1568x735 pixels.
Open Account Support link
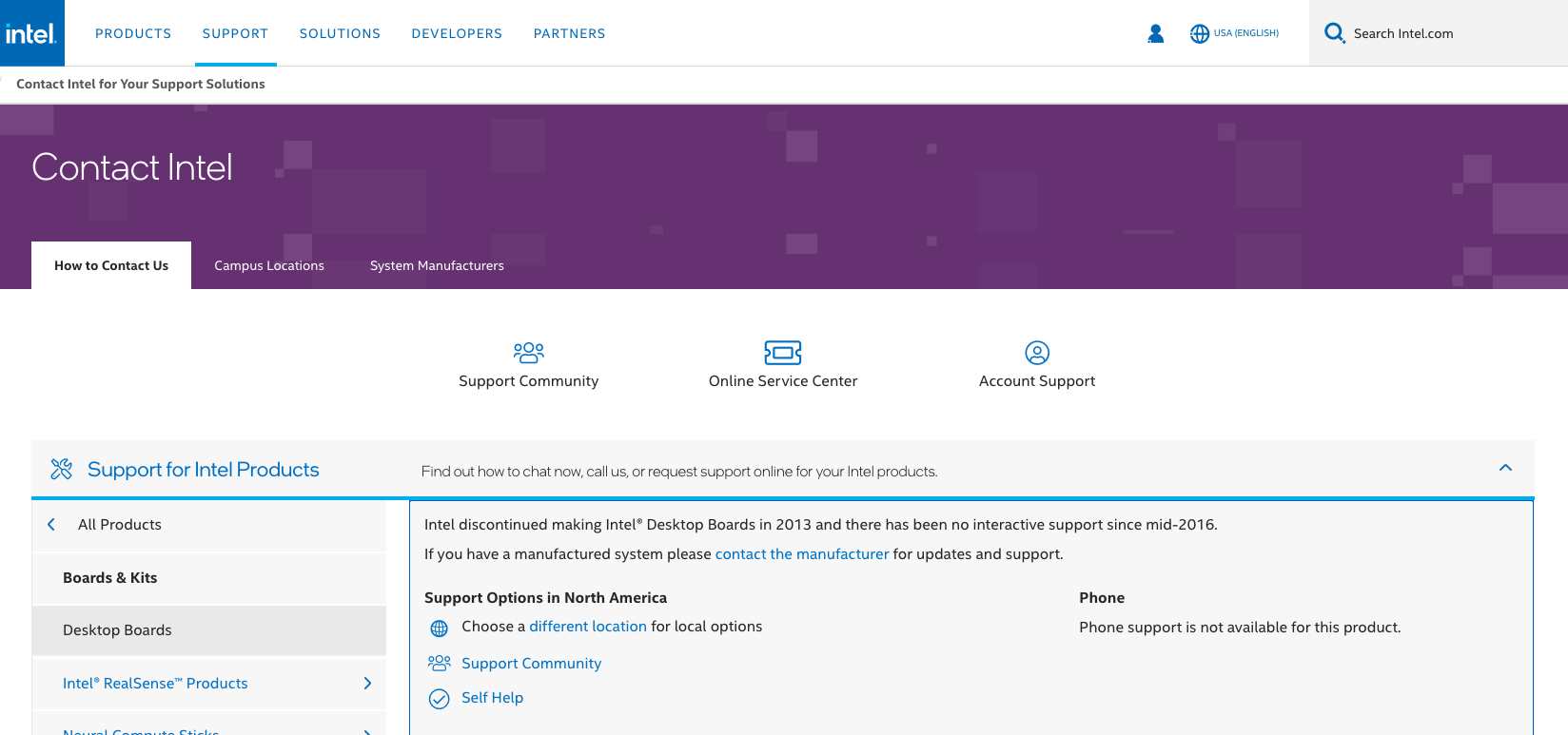click(x=1037, y=381)
